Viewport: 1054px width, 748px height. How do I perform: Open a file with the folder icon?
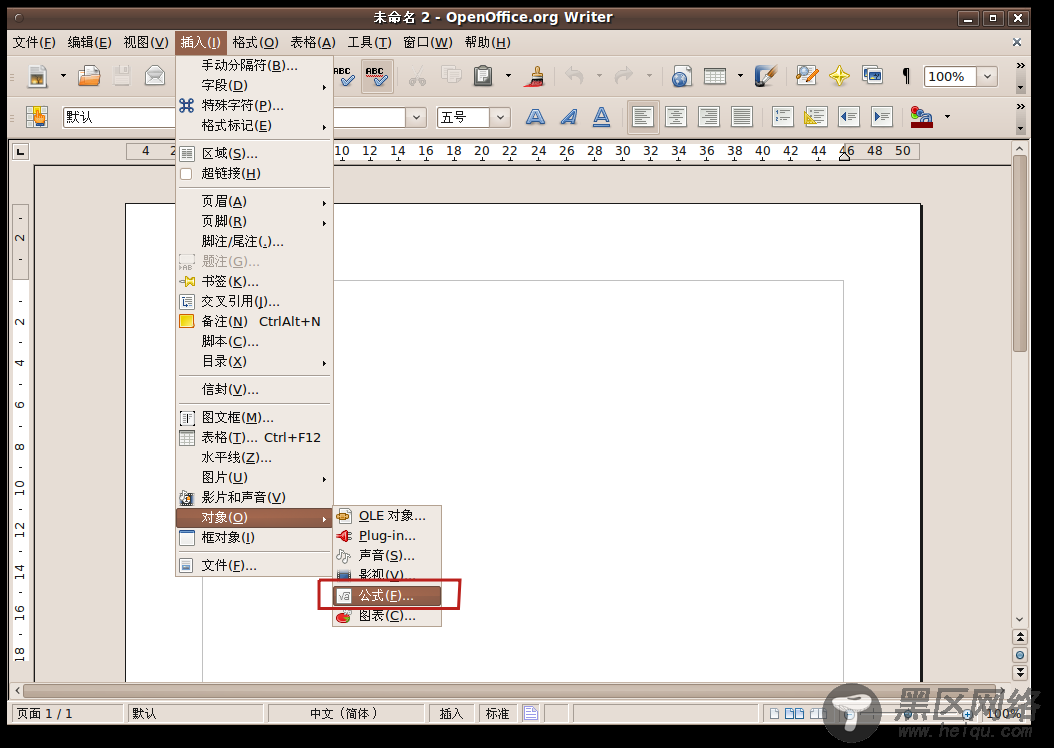pos(89,76)
